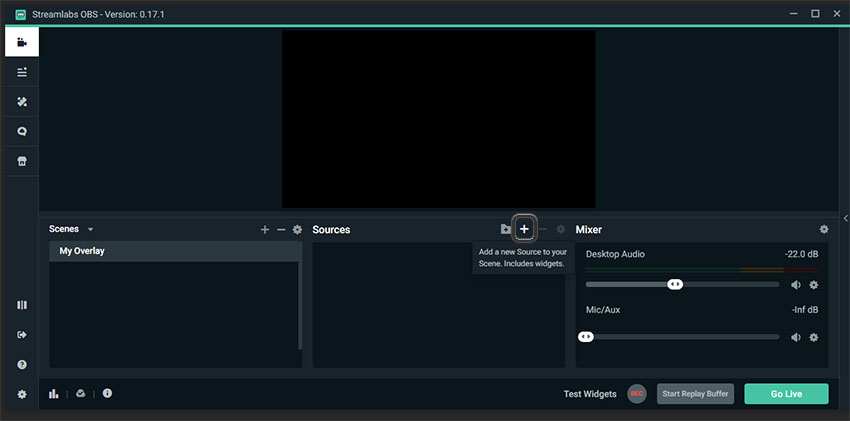Open Mic/Aux settings gear
The width and height of the screenshot is (850, 421).
pos(814,337)
